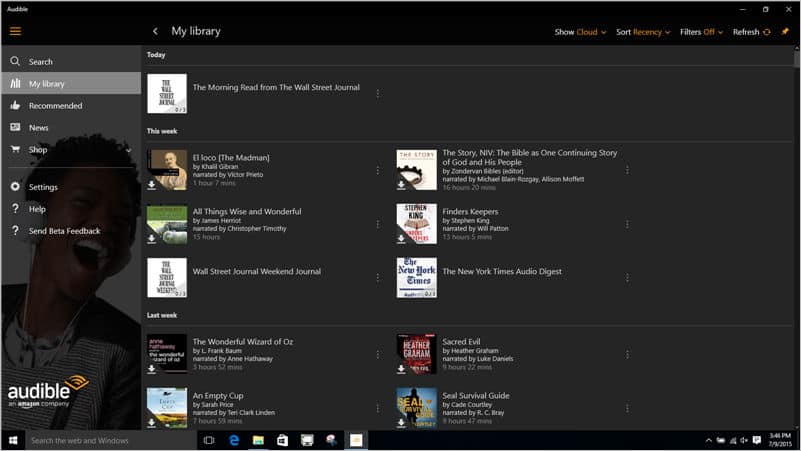
Task: Open more options for The Story, NIV
Action: pyautogui.click(x=627, y=170)
